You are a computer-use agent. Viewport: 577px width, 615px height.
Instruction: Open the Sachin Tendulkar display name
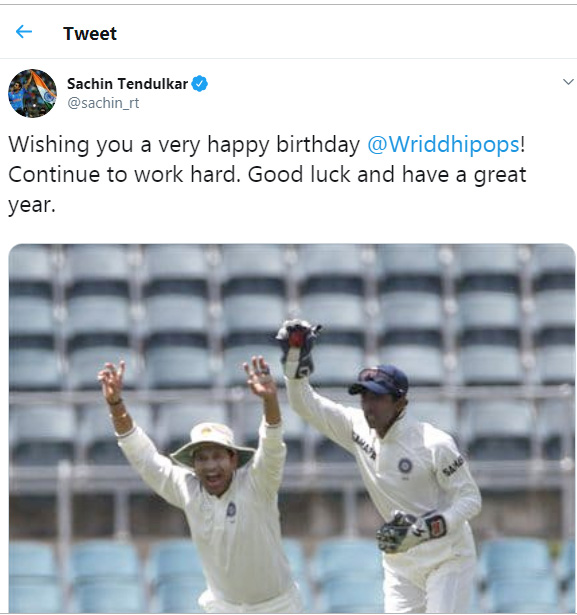coord(127,84)
